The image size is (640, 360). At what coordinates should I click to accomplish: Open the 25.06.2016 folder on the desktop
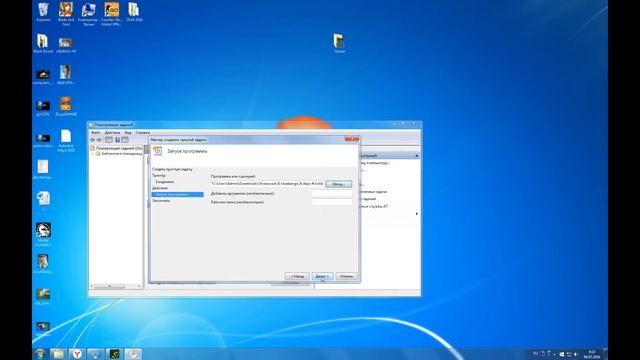pos(134,12)
